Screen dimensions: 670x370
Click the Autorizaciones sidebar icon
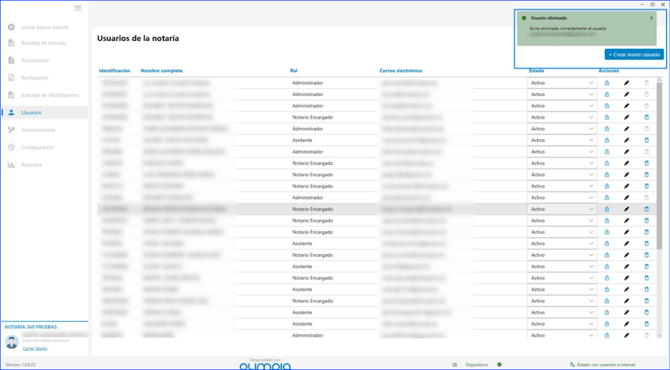tap(12, 130)
